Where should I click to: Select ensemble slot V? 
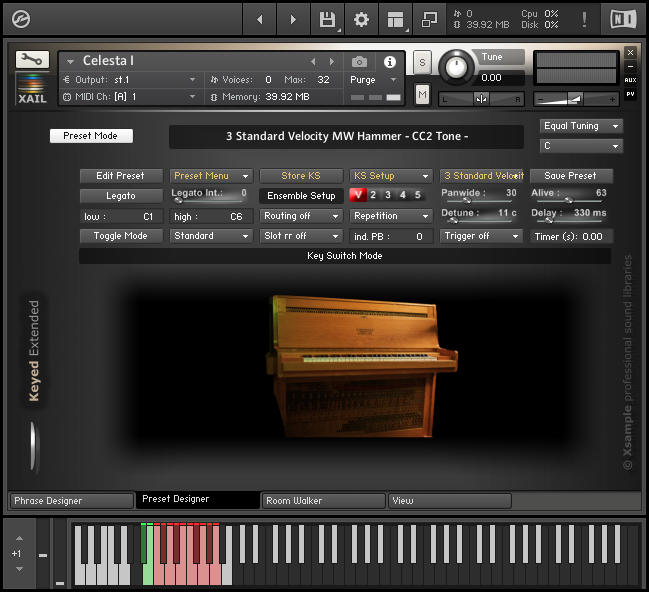[x=358, y=195]
